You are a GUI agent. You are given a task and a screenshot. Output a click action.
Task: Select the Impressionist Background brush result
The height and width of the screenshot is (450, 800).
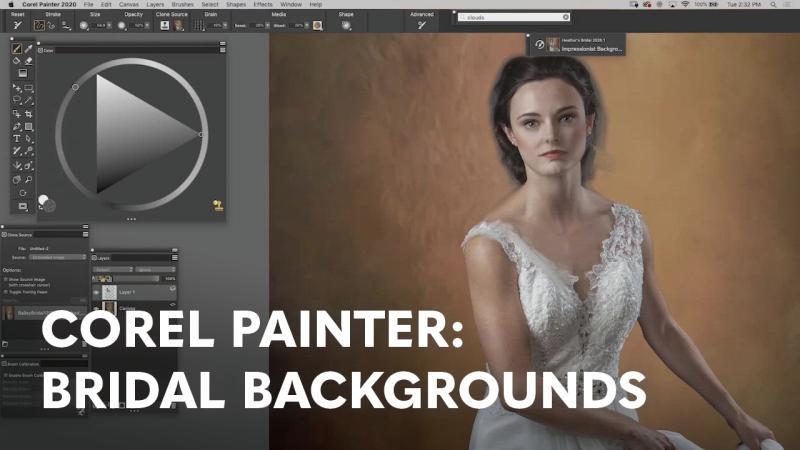[x=585, y=48]
